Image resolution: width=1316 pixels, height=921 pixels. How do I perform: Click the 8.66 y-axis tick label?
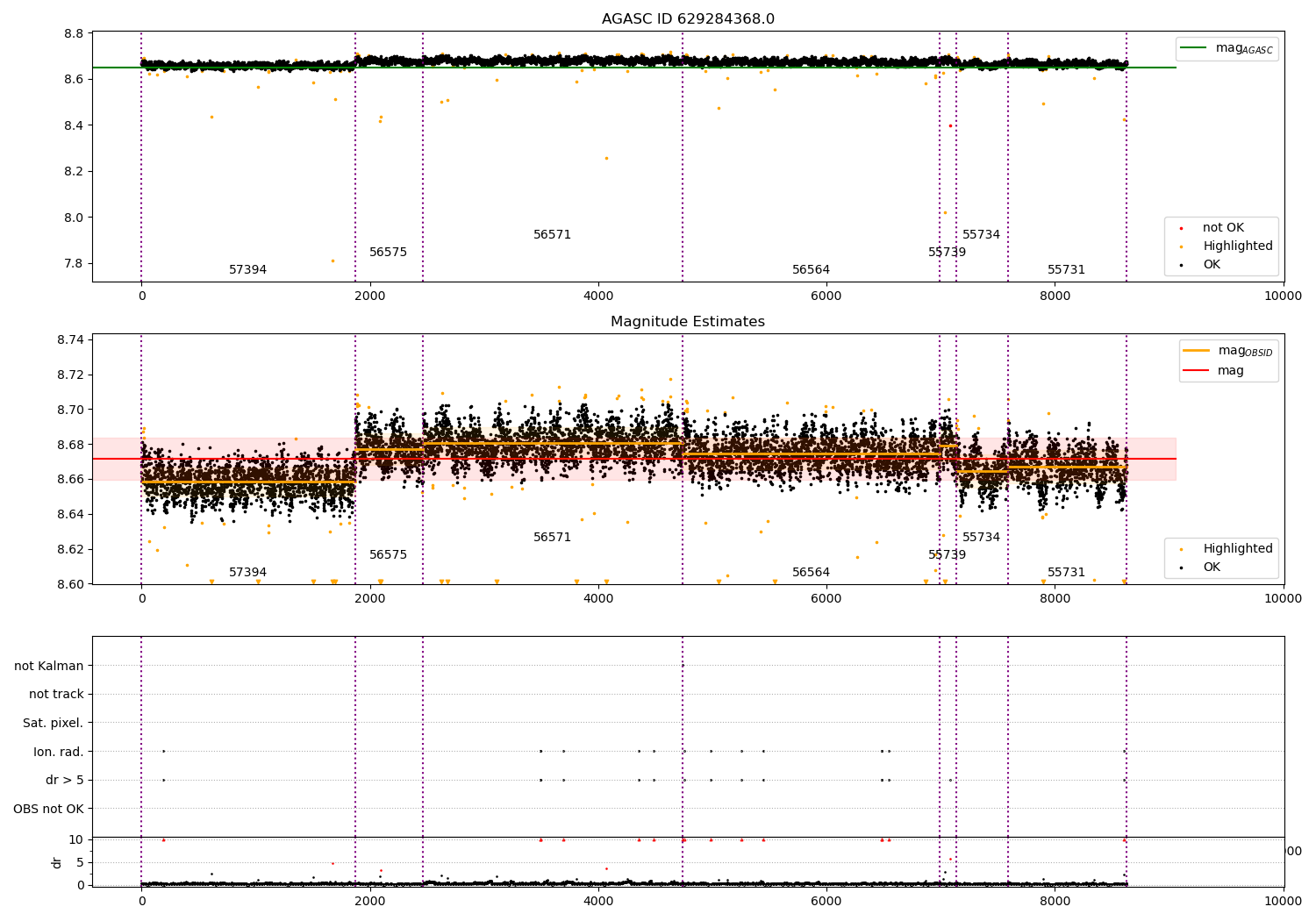71,480
